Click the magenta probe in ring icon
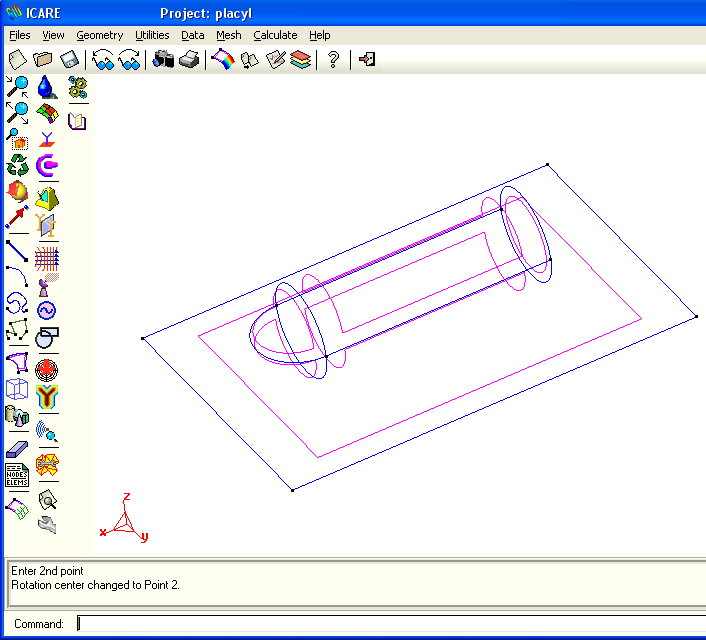This screenshot has height=640, width=706. click(47, 166)
